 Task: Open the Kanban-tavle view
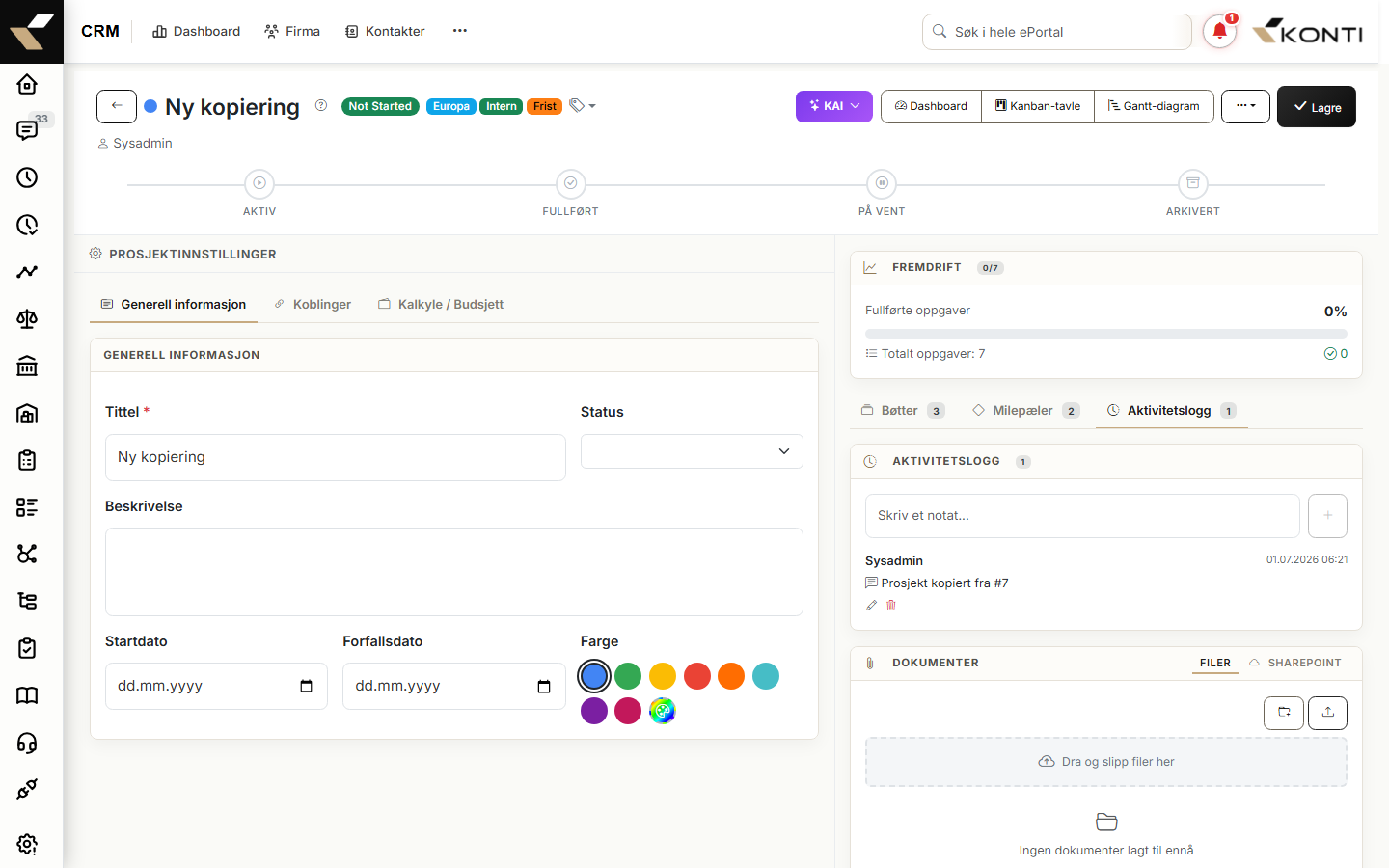1038,106
